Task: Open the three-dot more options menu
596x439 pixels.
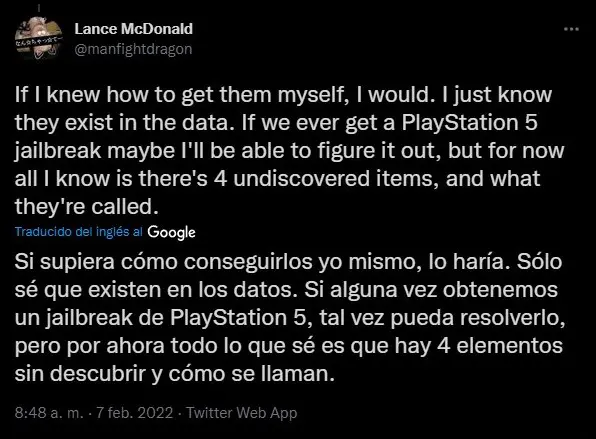Action: 571,29
